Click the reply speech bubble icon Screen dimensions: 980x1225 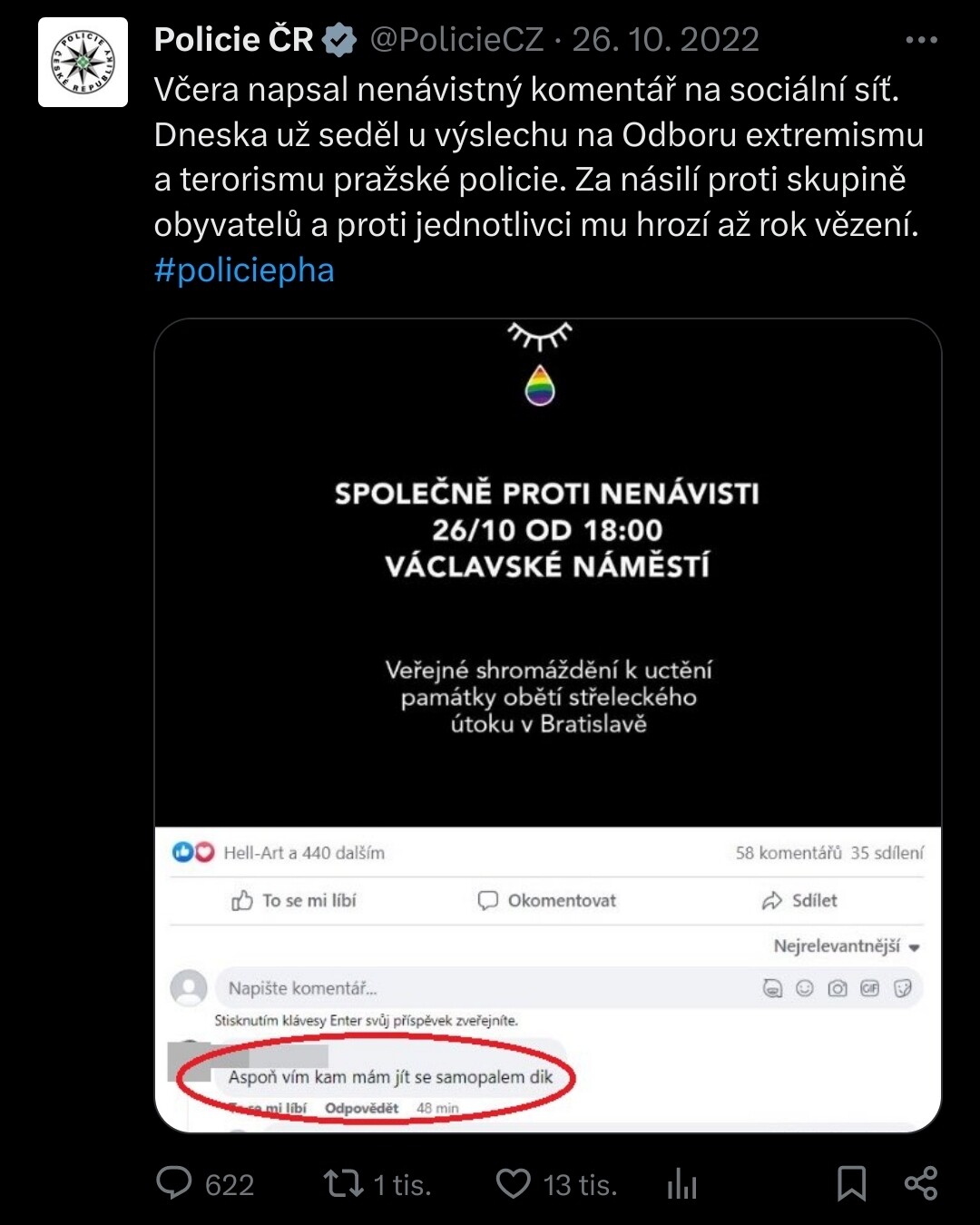174,1183
